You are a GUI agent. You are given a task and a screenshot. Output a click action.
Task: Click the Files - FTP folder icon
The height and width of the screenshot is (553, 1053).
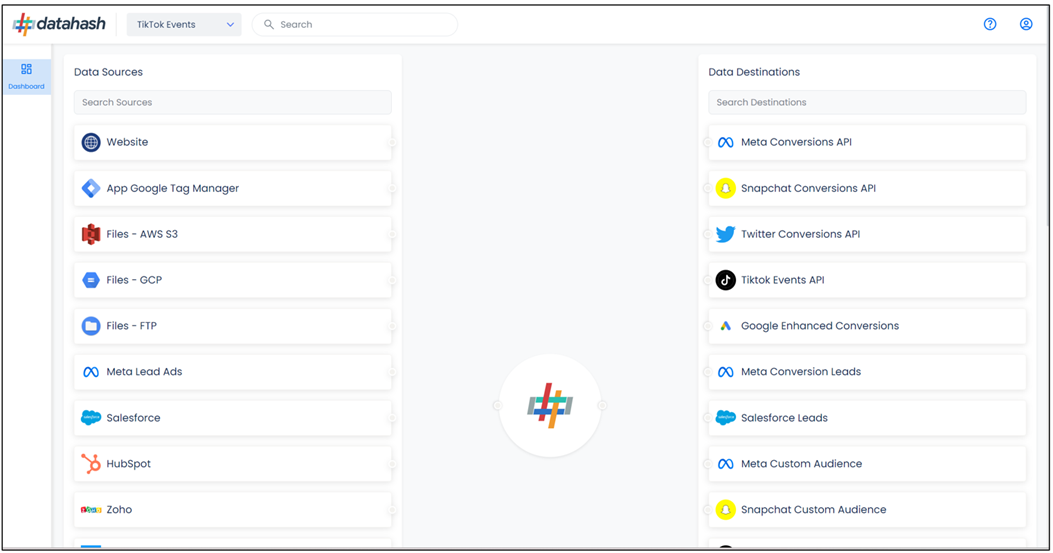click(91, 326)
